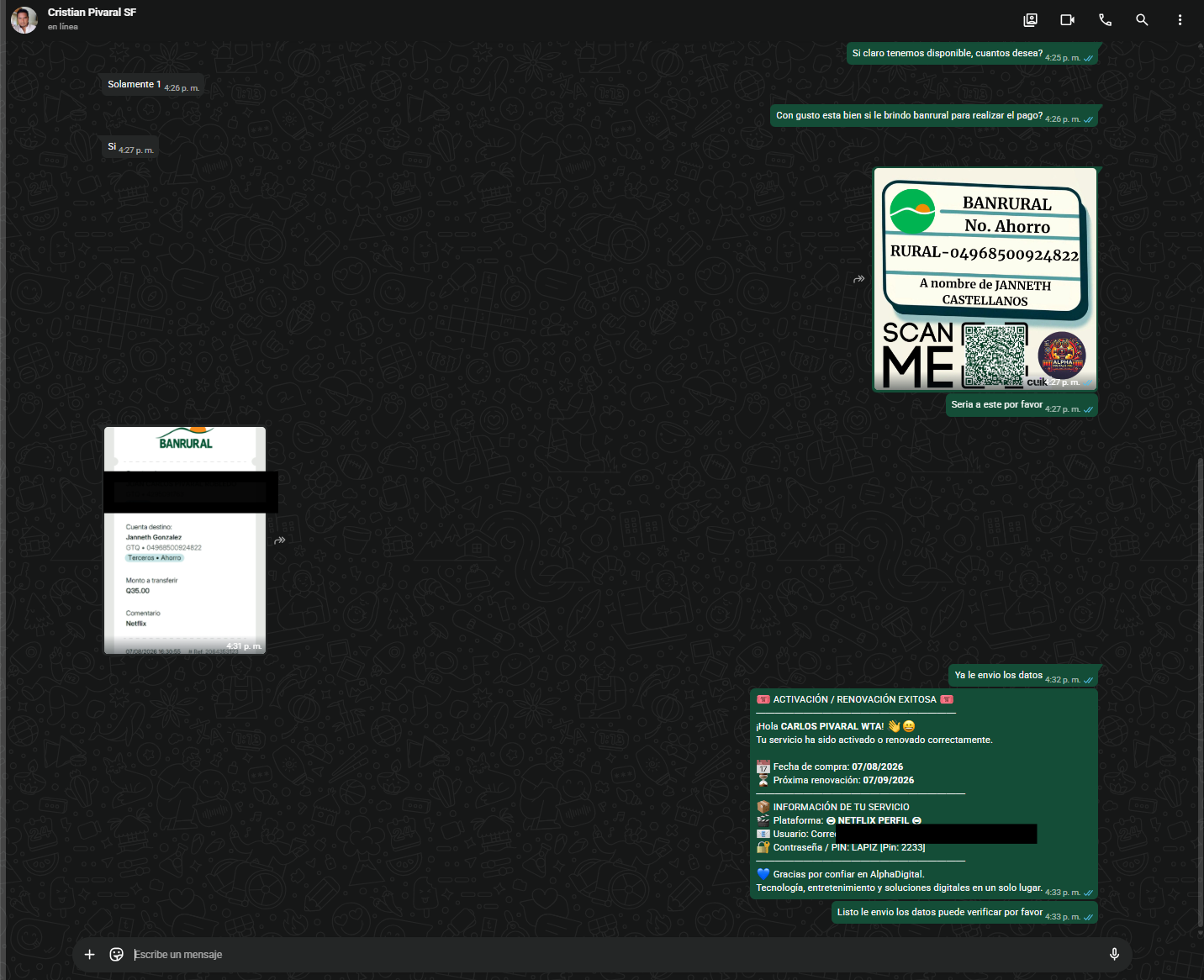Start a video call with Cristian Pivaral SF

click(1068, 19)
